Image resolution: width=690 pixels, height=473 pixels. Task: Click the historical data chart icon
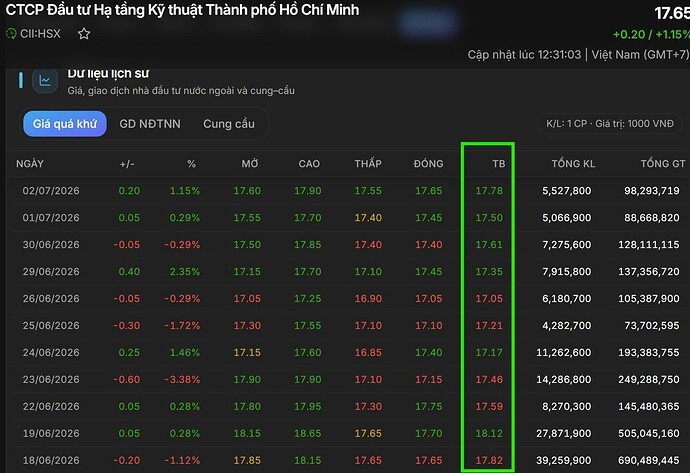coord(45,81)
